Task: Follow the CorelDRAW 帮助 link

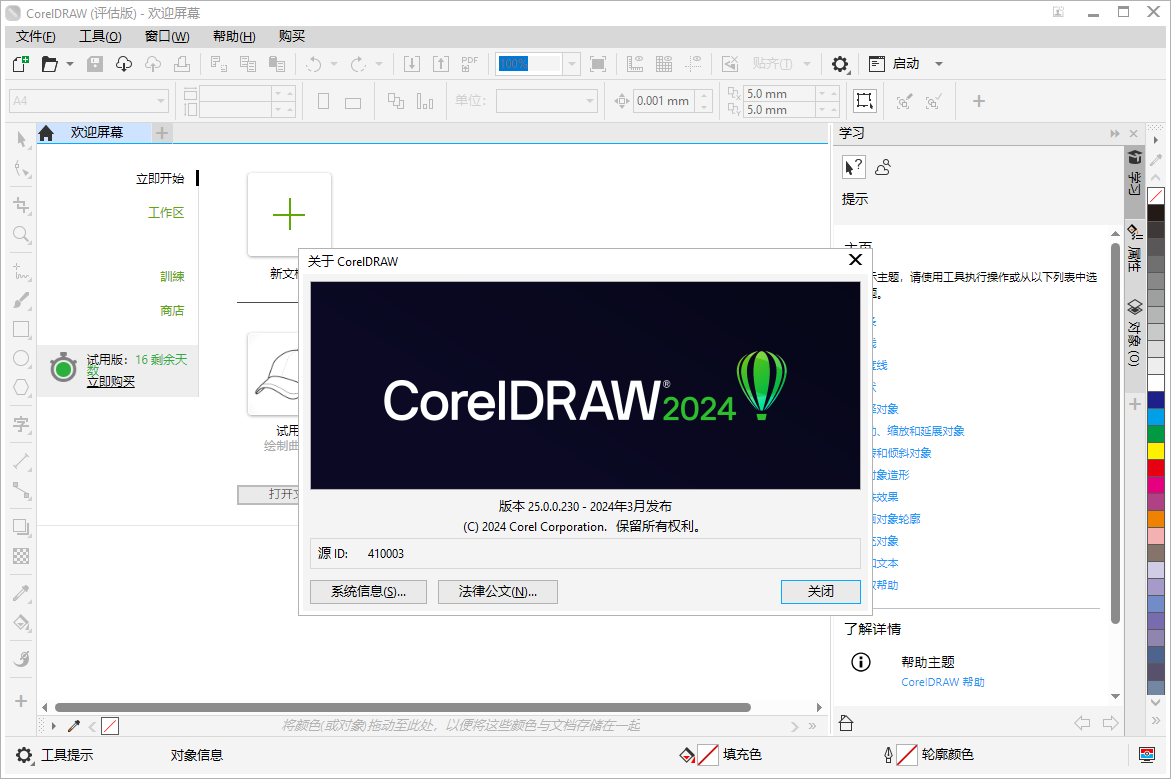Action: (942, 681)
